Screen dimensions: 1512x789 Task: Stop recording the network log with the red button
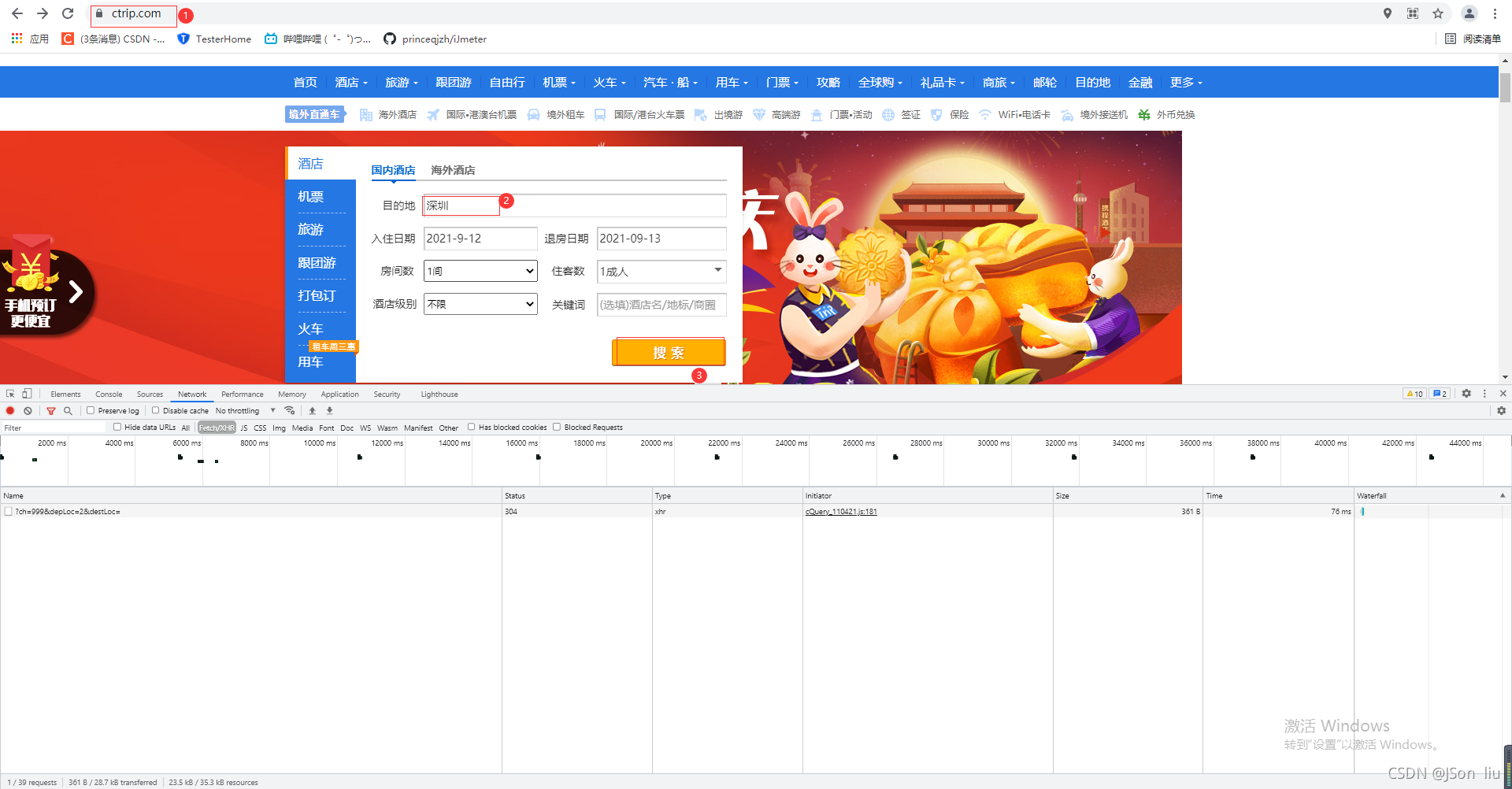pos(10,410)
